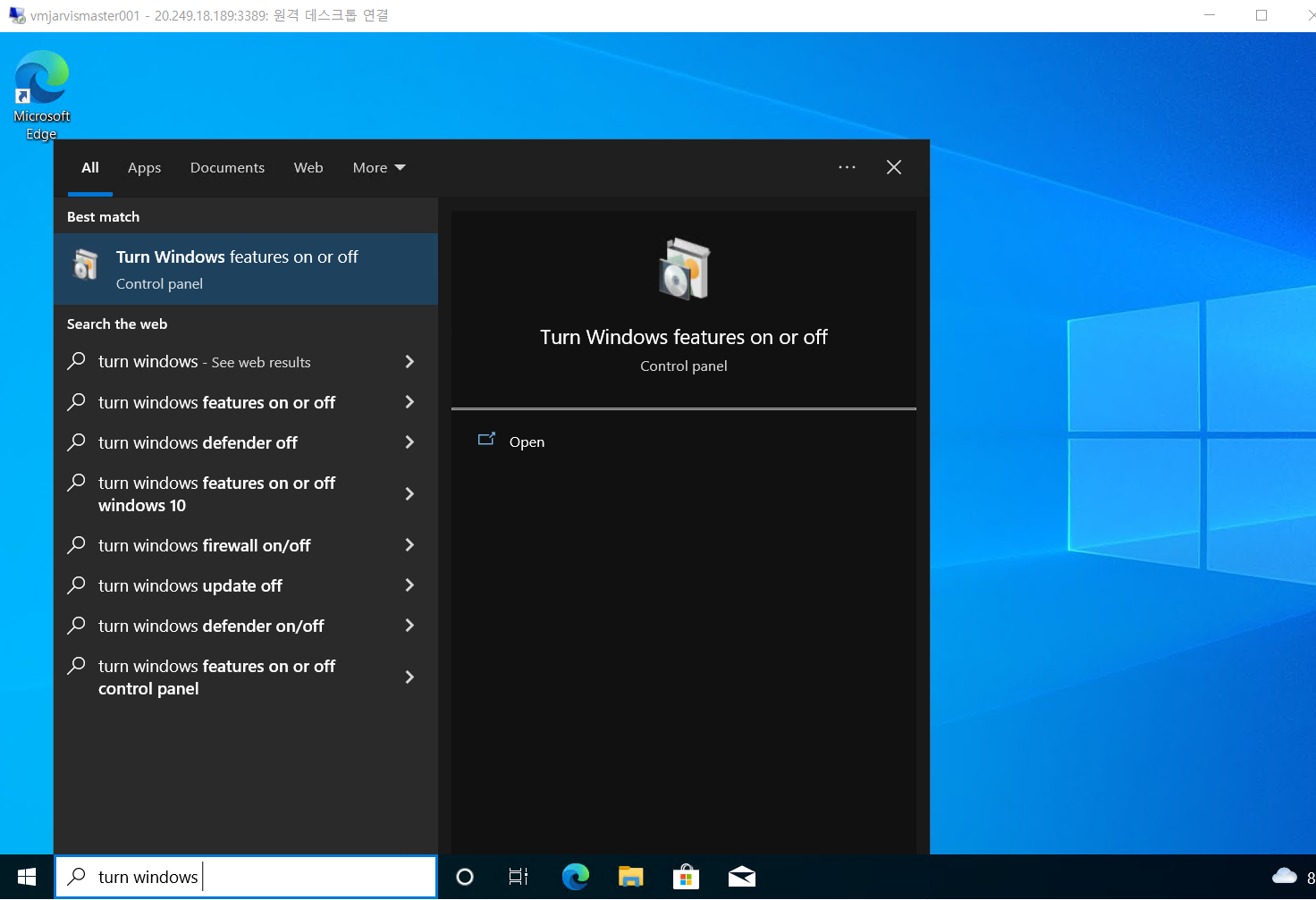The width and height of the screenshot is (1316, 900).
Task: Expand chevron for 'features on or off control panel'
Action: pyautogui.click(x=409, y=677)
